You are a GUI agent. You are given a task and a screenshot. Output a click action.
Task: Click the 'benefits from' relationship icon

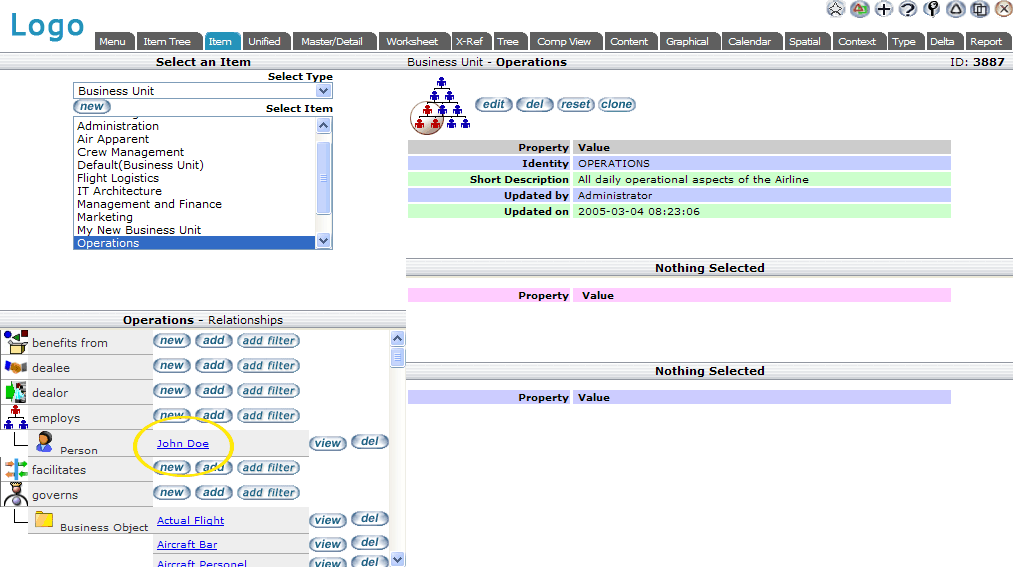(x=15, y=342)
